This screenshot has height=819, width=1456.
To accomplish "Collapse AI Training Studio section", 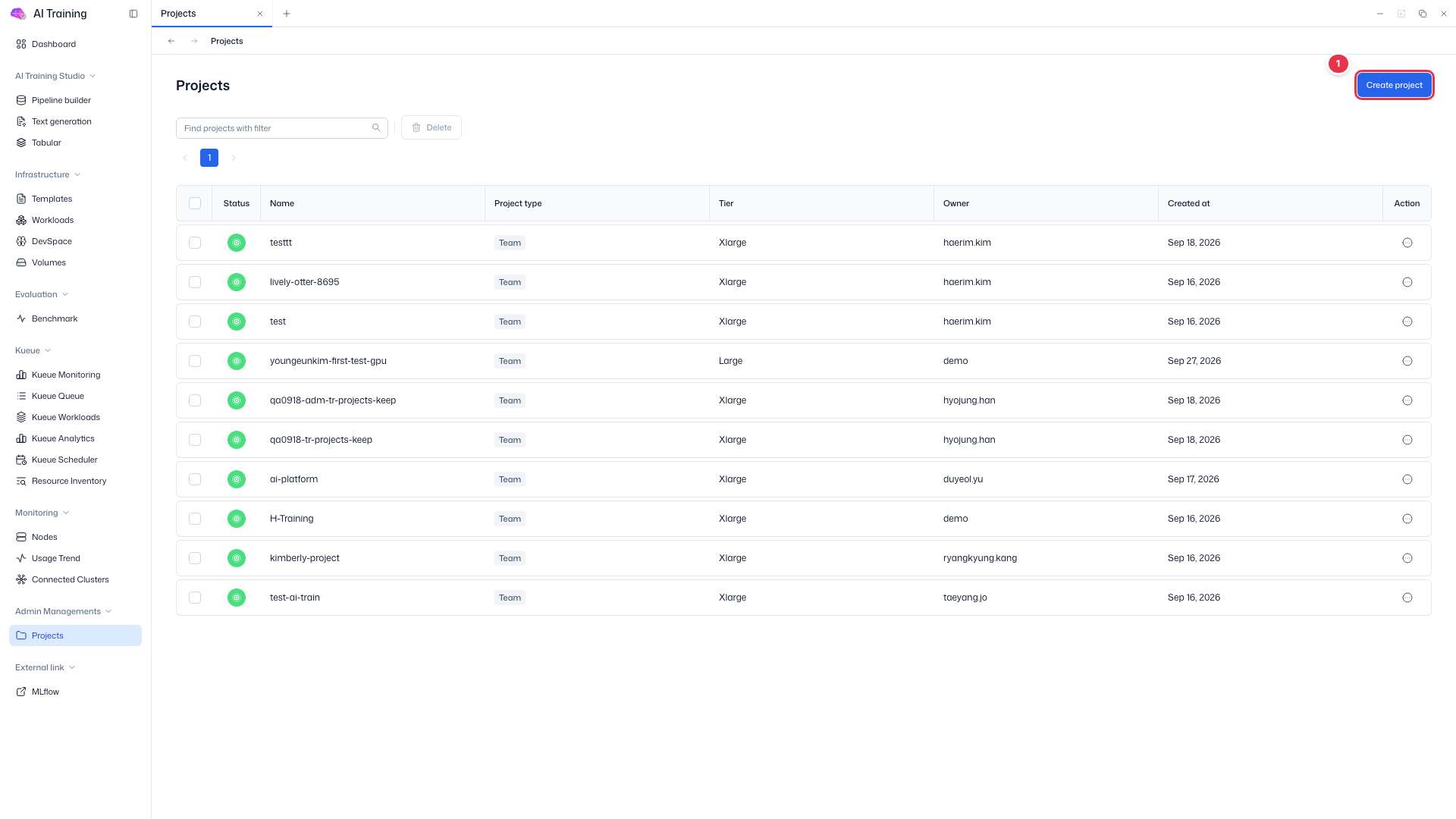I will point(55,76).
